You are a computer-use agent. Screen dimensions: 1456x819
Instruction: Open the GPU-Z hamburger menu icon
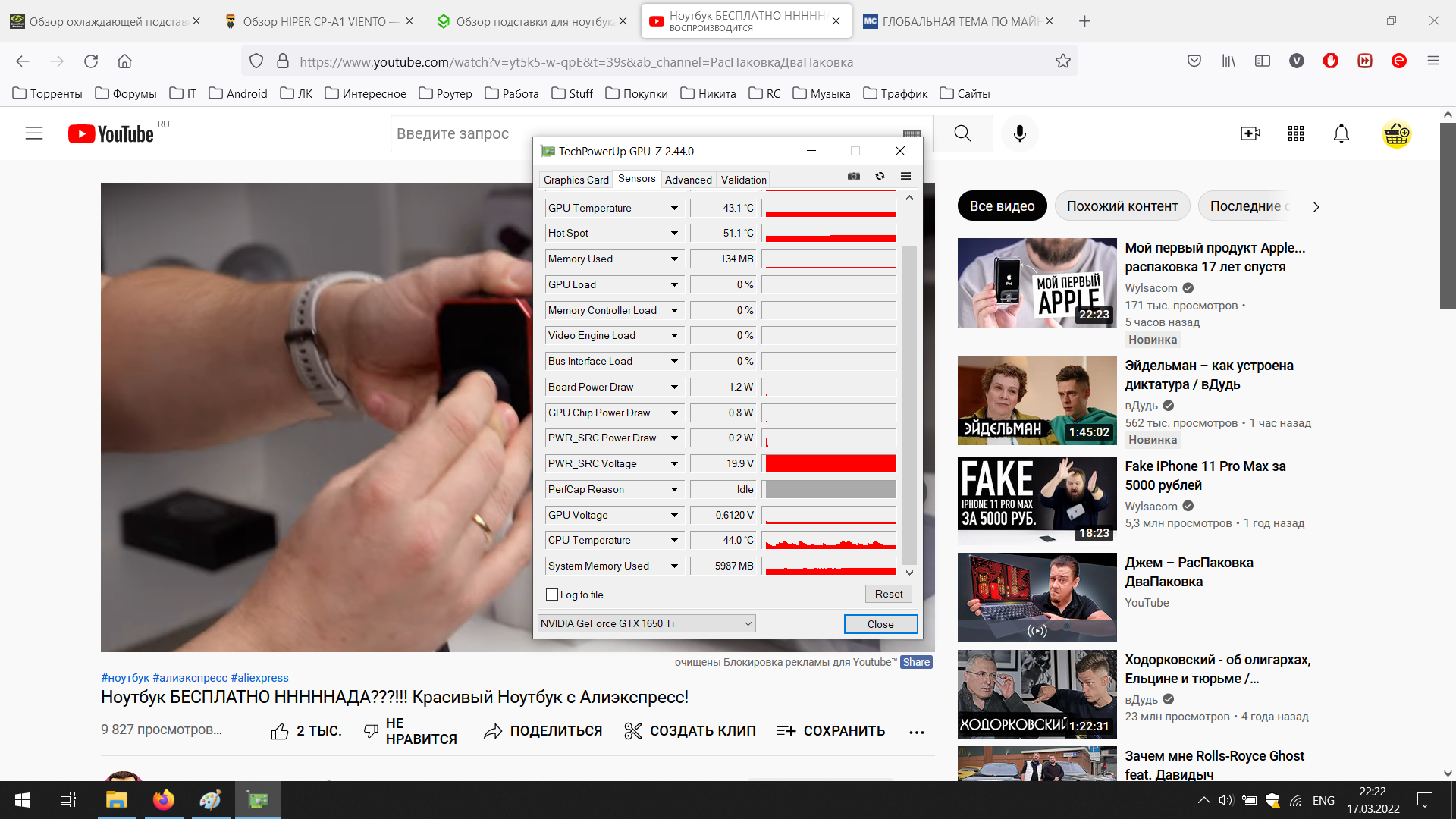(905, 176)
